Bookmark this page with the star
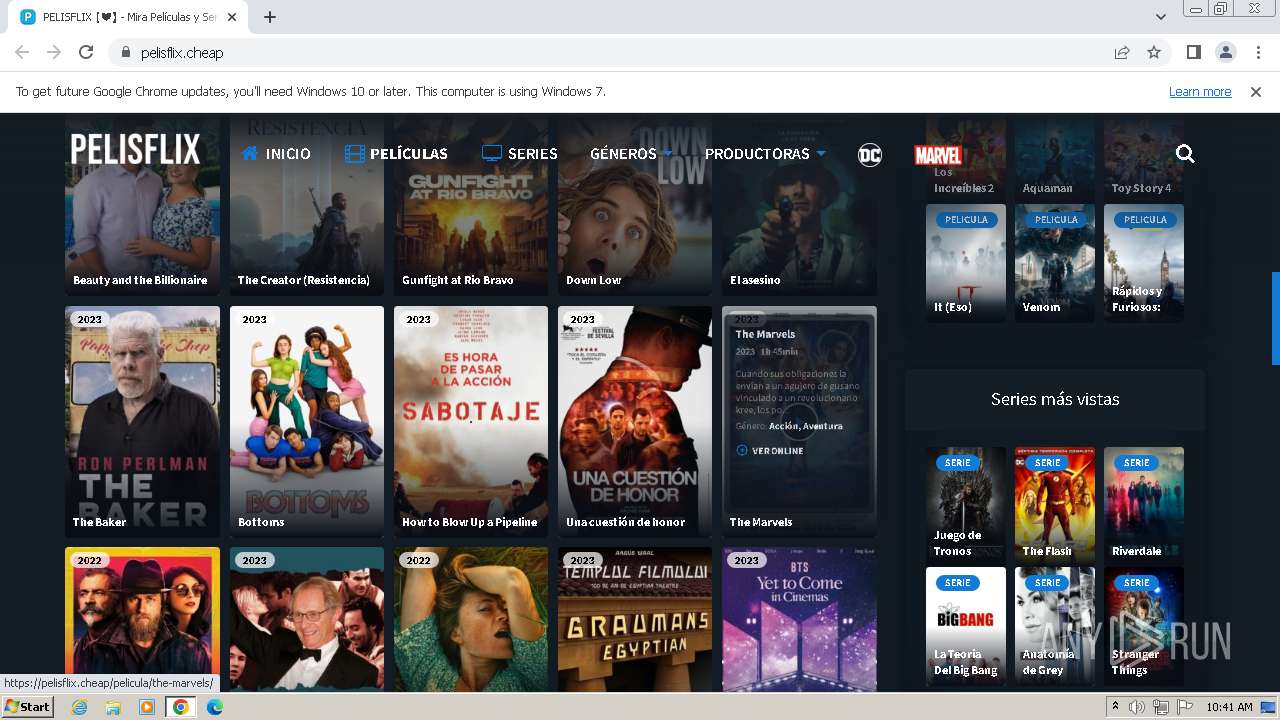 pyautogui.click(x=1154, y=52)
